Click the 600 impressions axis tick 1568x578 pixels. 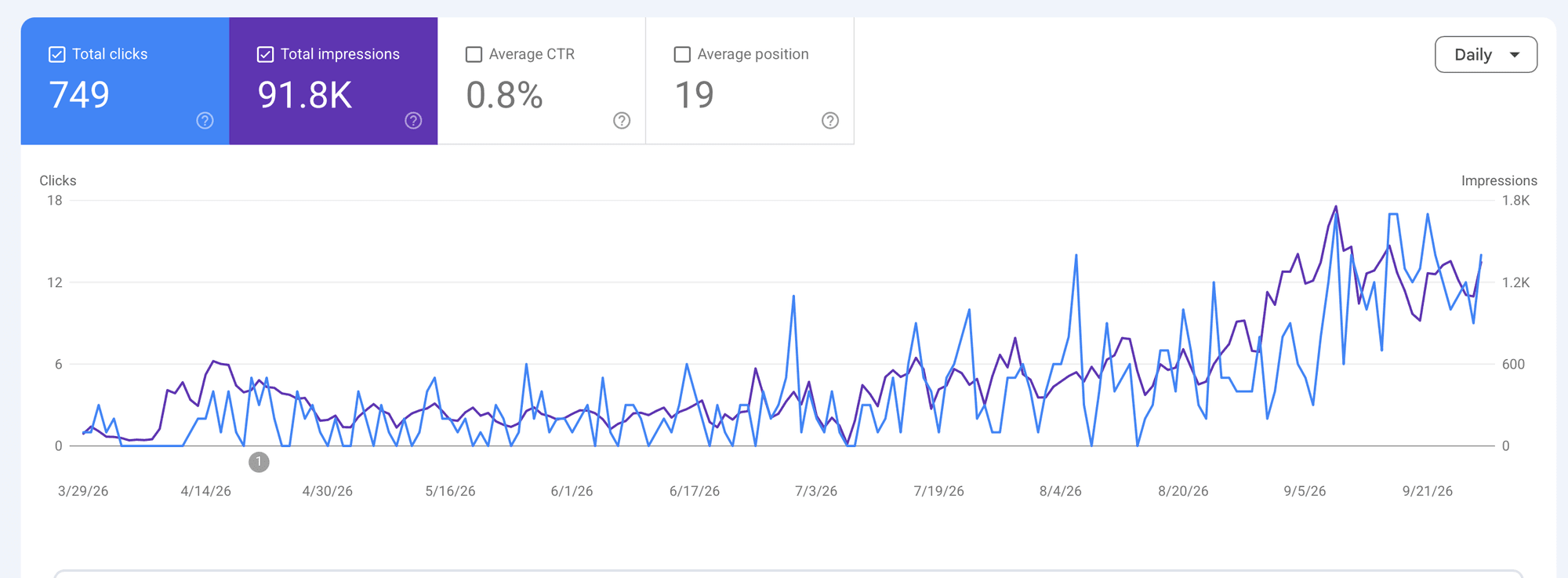click(1513, 364)
